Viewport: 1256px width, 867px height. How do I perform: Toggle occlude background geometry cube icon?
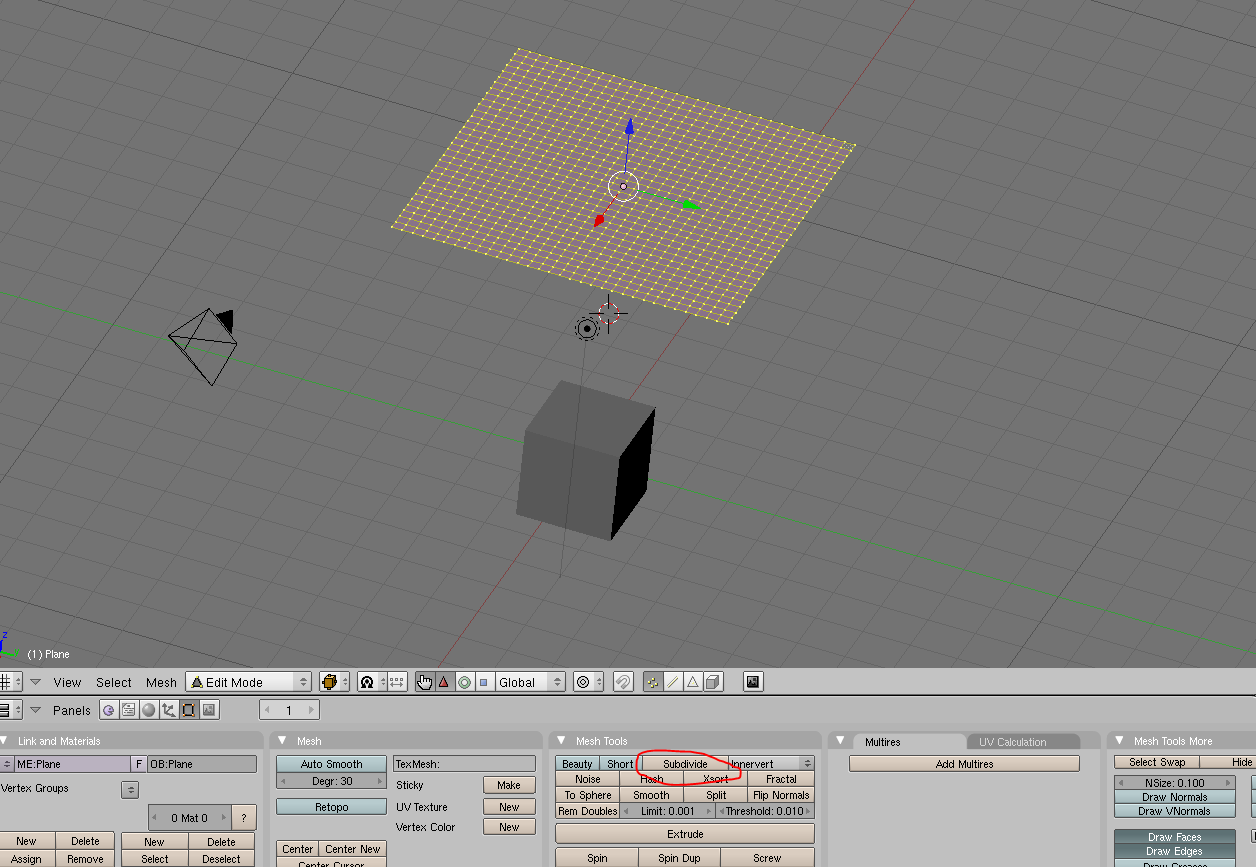point(713,682)
